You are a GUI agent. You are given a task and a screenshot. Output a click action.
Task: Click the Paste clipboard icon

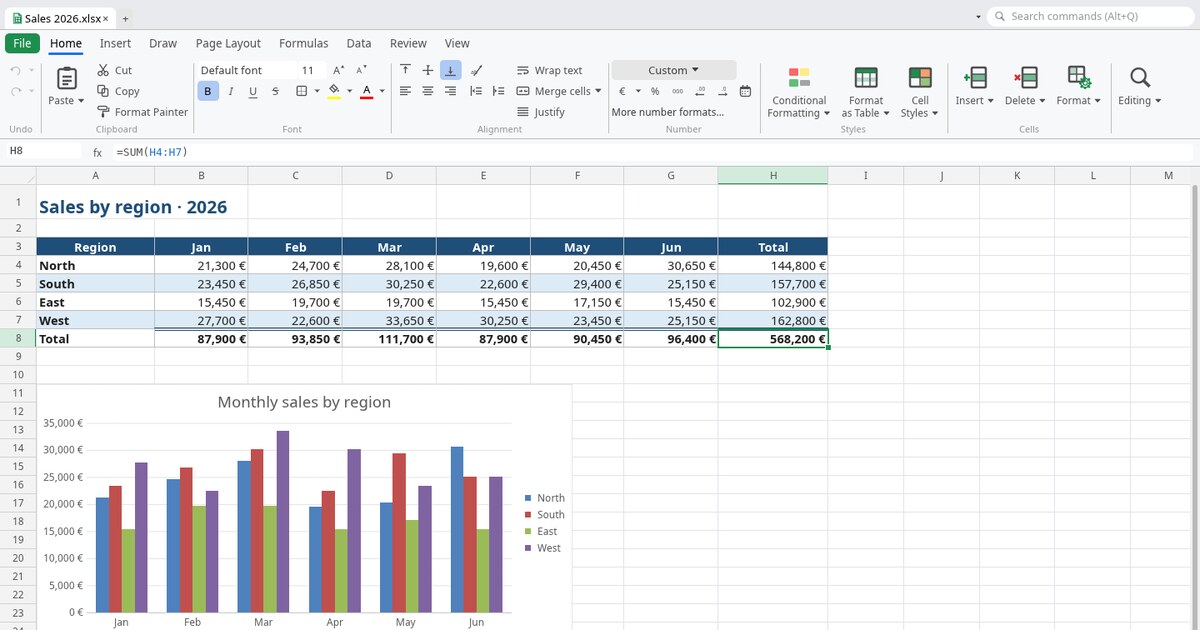[x=67, y=78]
